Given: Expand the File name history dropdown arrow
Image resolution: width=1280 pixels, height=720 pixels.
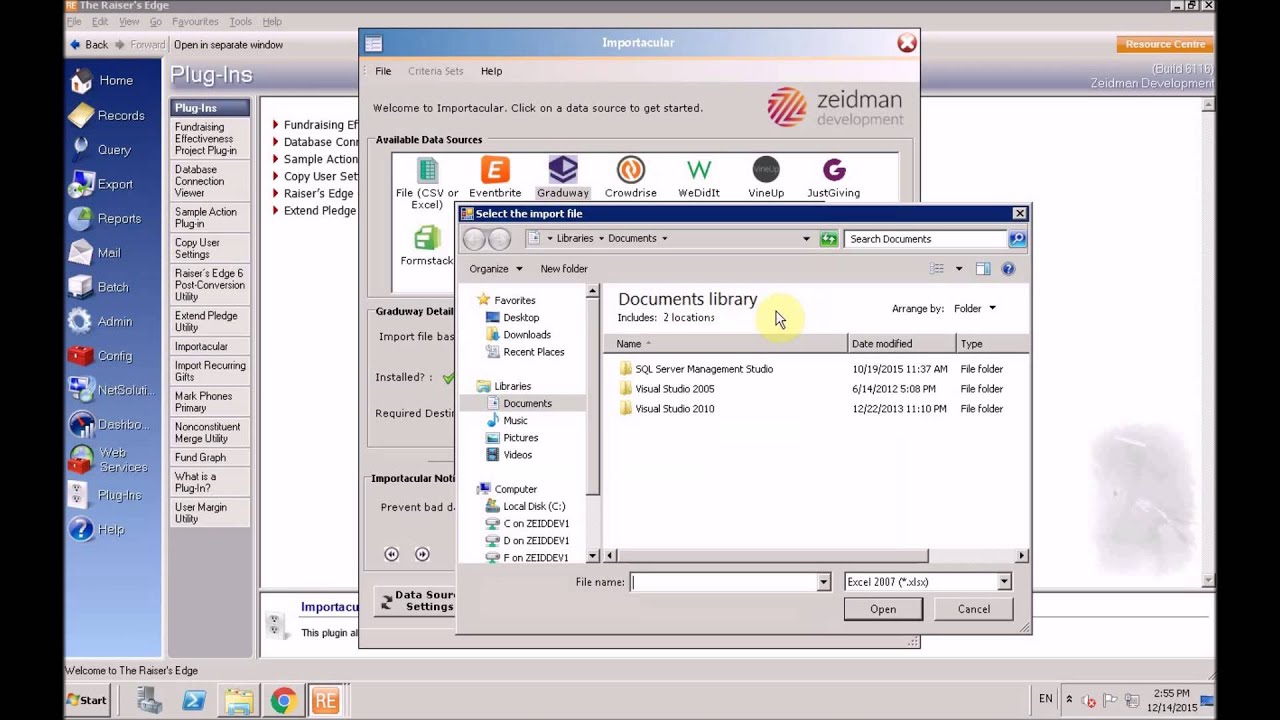Looking at the screenshot, I should pyautogui.click(x=823, y=582).
